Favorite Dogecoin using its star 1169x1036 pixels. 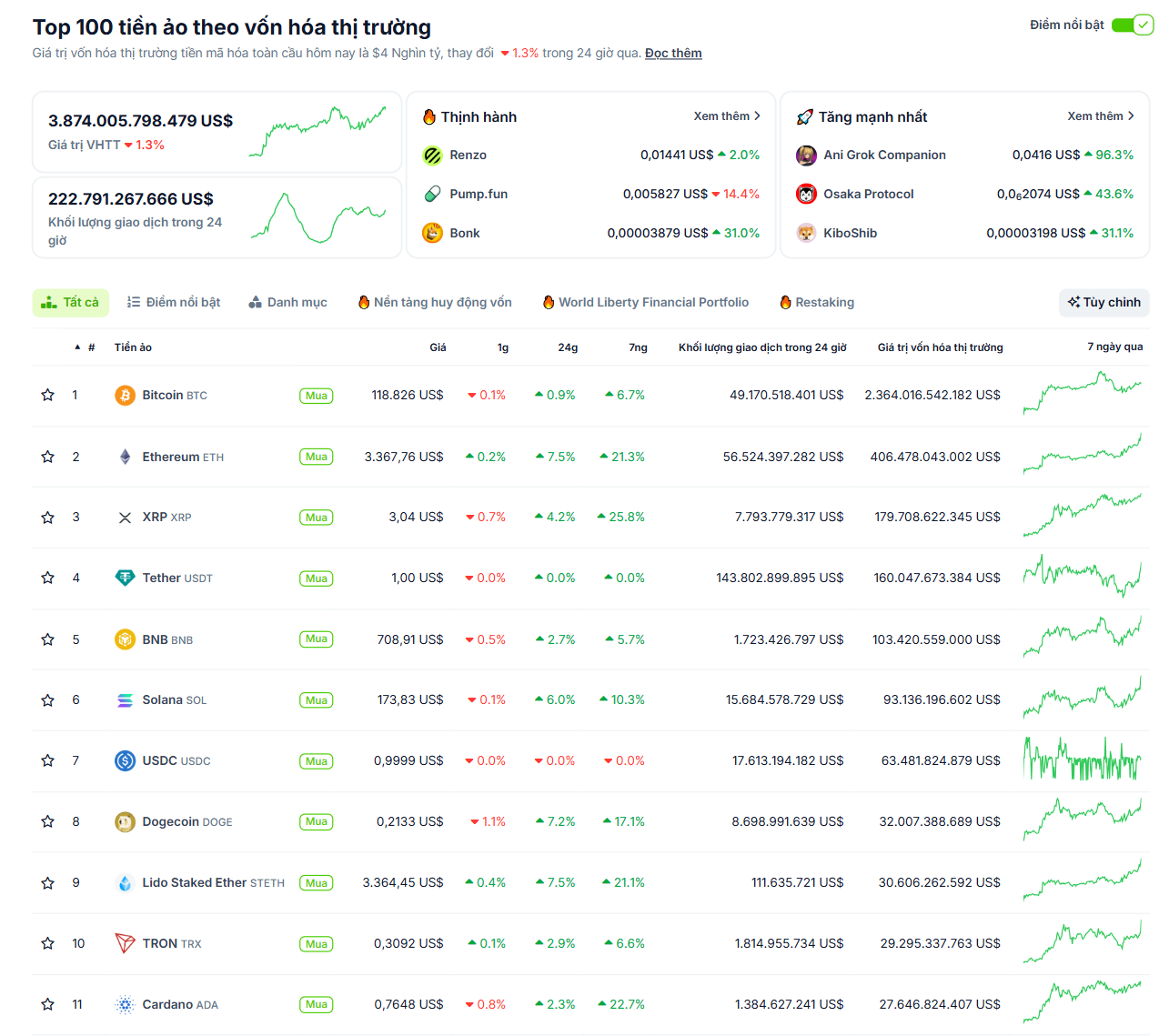point(47,822)
